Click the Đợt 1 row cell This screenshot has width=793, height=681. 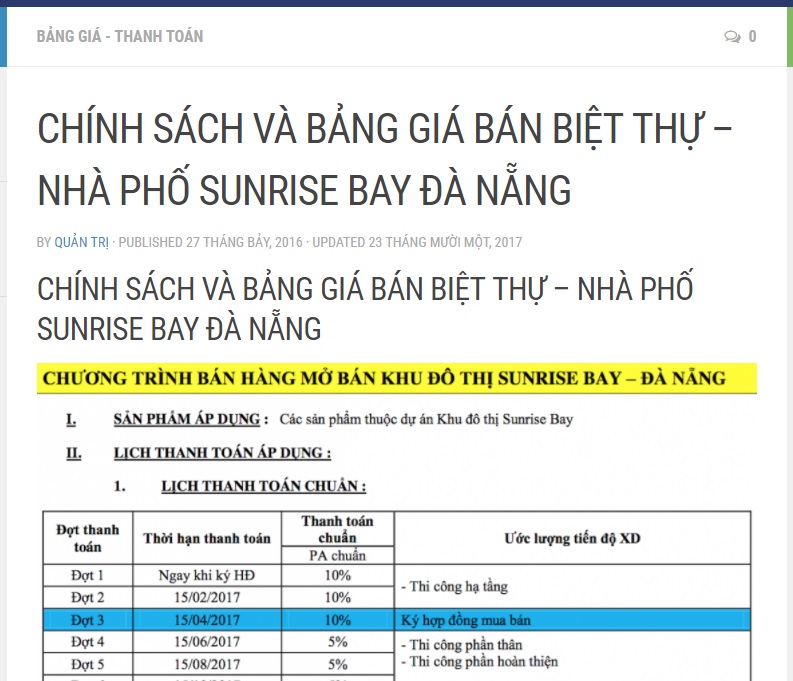point(87,575)
